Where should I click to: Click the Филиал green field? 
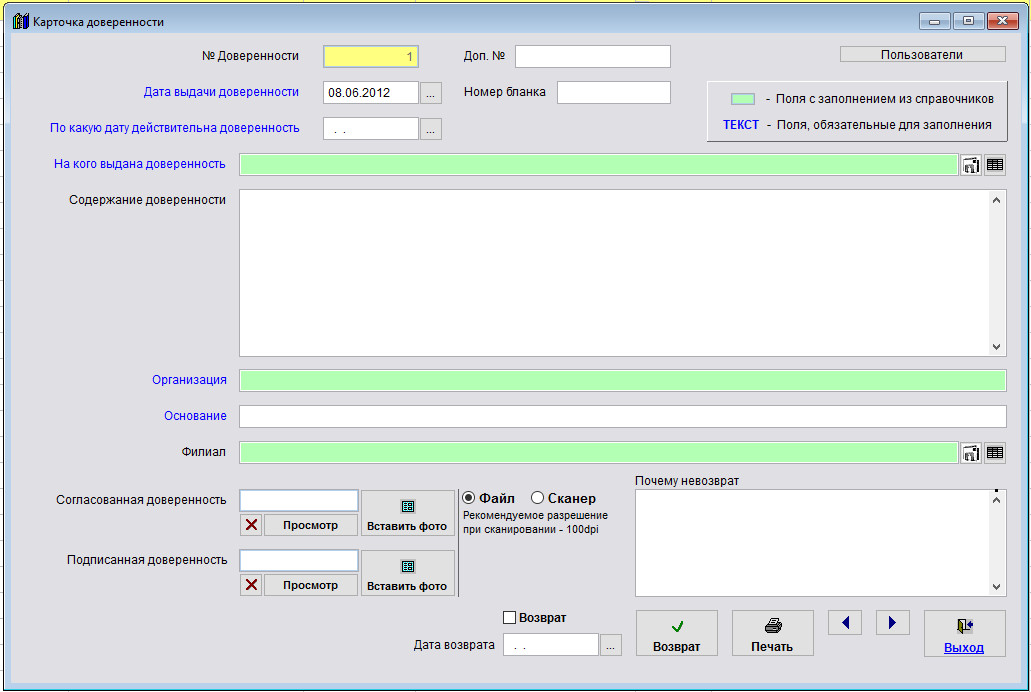click(598, 453)
